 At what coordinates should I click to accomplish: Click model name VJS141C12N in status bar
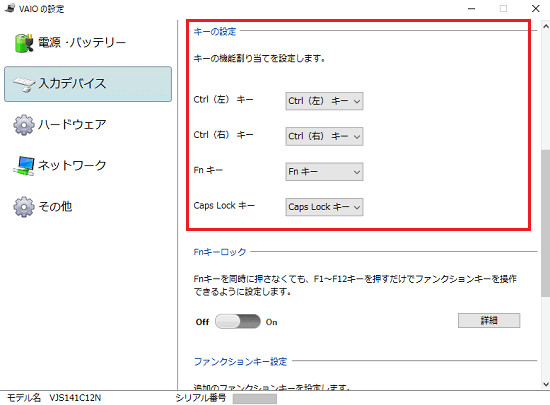pyautogui.click(x=75, y=398)
